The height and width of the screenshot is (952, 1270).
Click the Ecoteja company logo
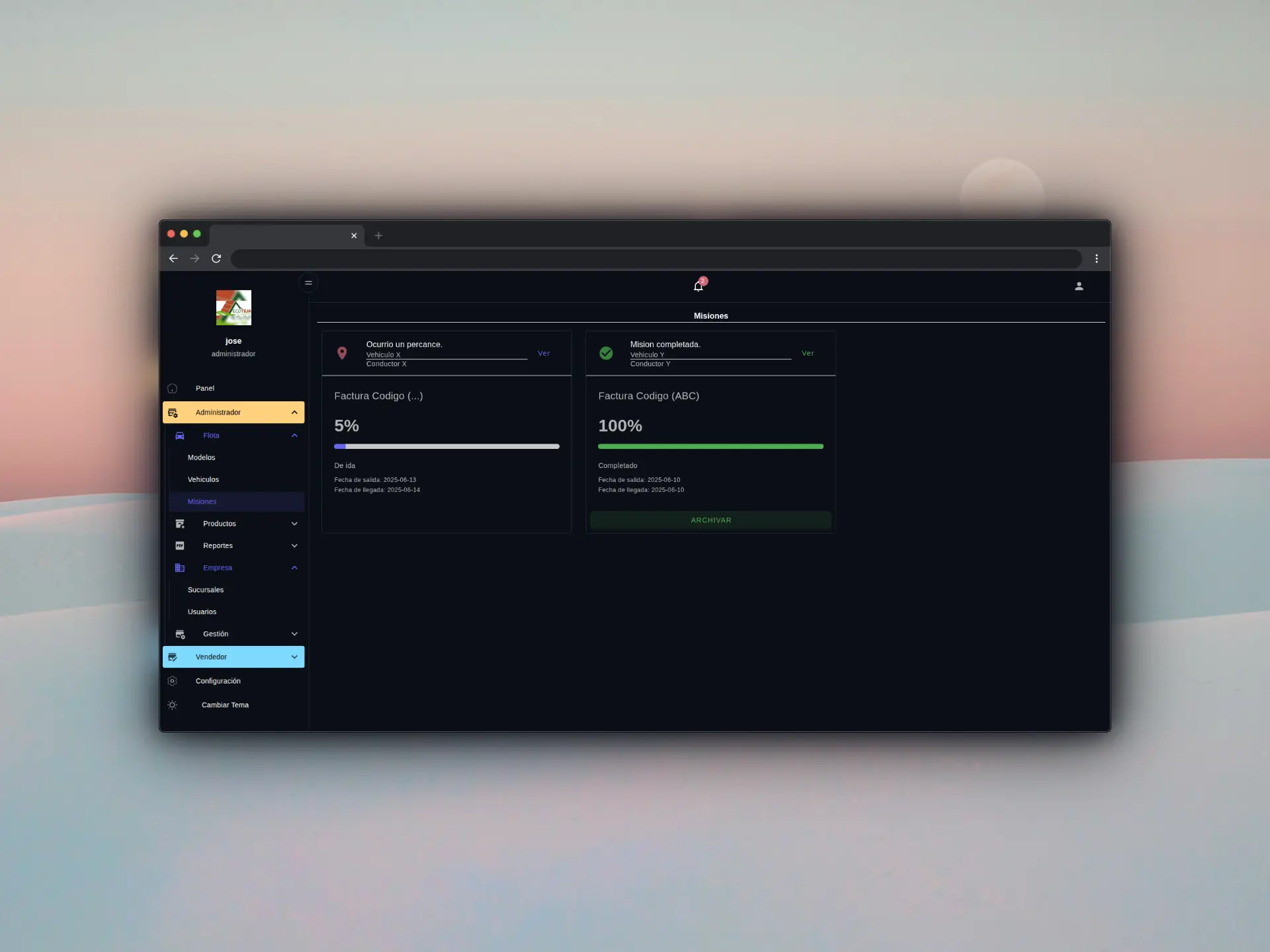233,307
